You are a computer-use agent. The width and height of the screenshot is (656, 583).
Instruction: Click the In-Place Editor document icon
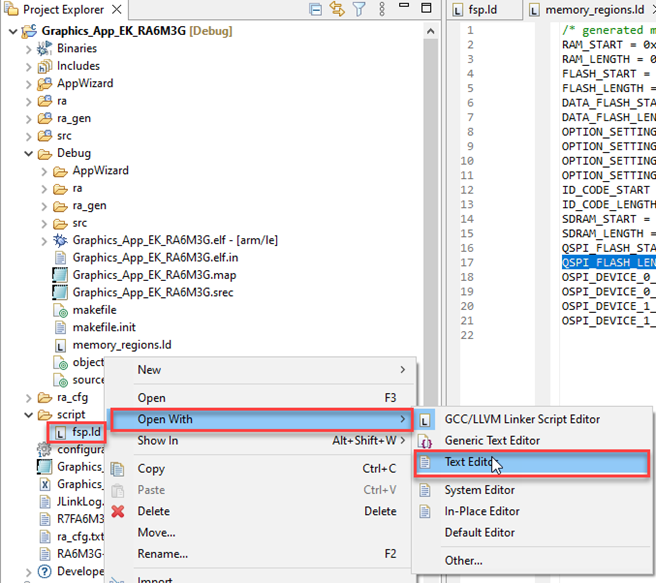425,511
